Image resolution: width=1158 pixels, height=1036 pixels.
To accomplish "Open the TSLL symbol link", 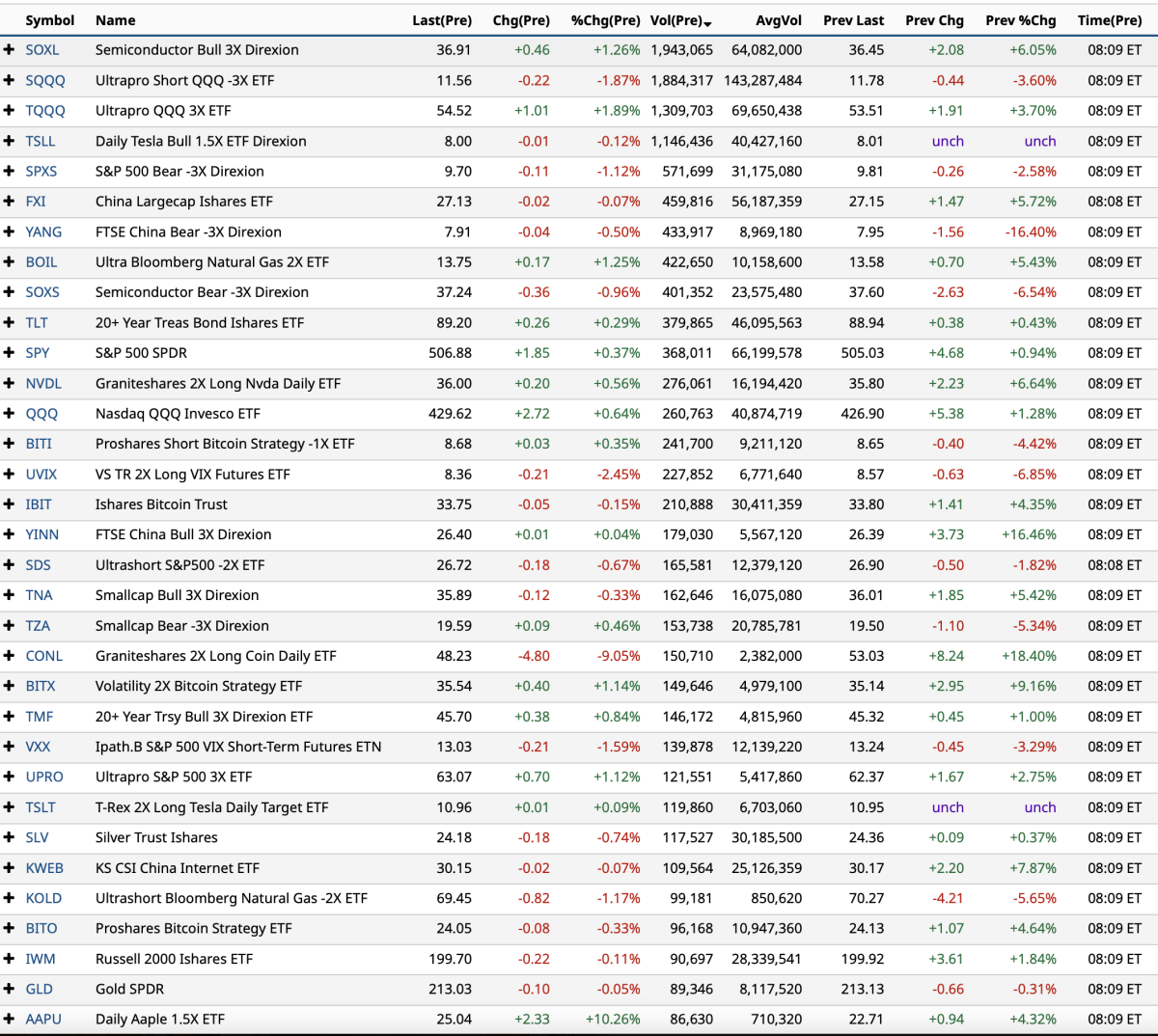I will coord(41,141).
